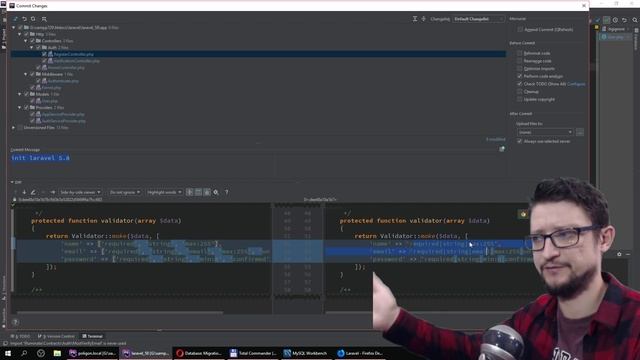Screen dimensions: 640x360
Task: Enable Cleanup checkbox
Action: click(520, 91)
